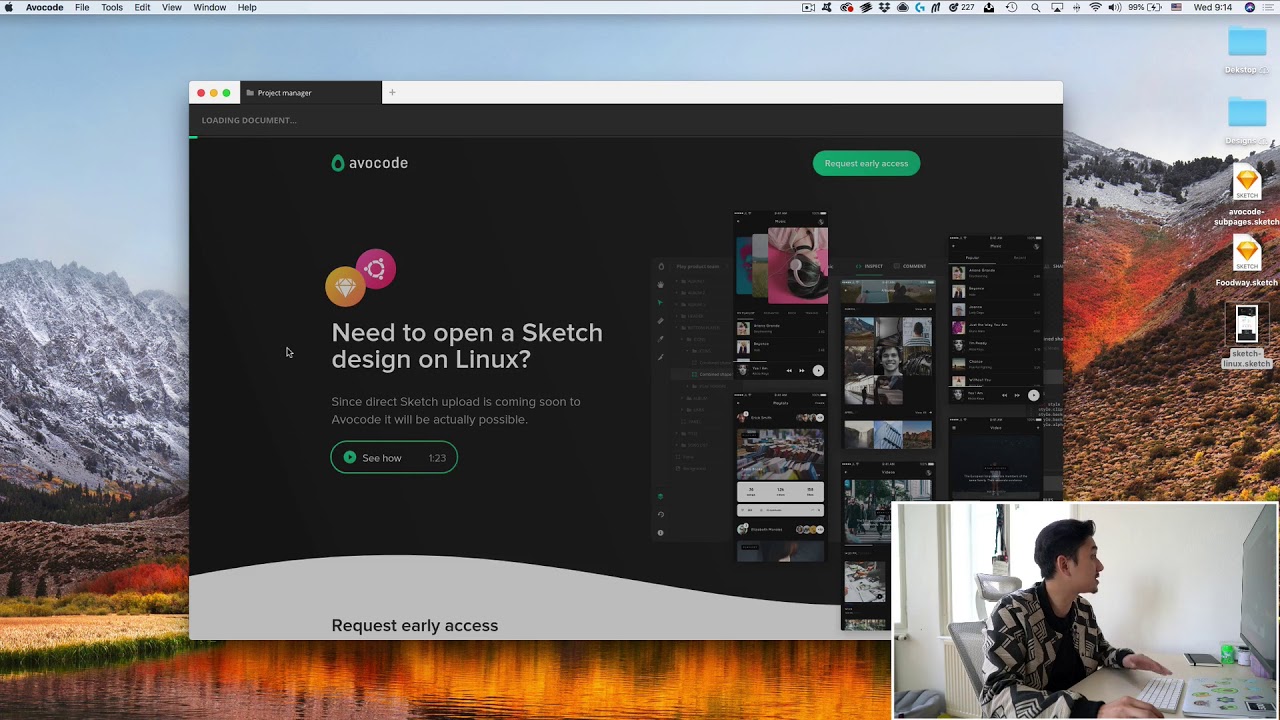Select avocode-subpages.sketch file on the desktop
The image size is (1280, 720).
(x=1247, y=196)
